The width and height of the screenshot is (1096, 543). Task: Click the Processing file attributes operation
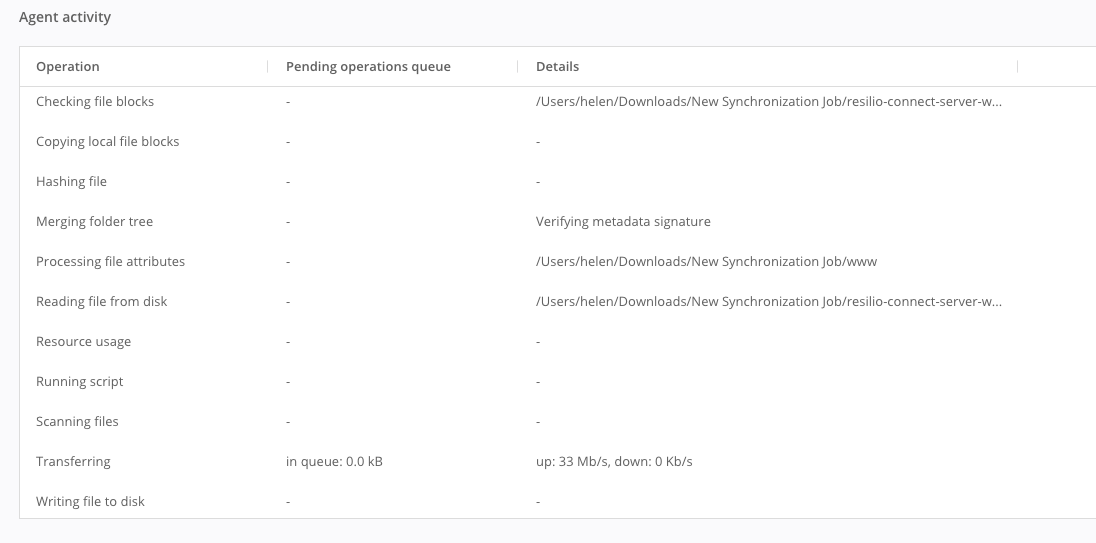[110, 262]
